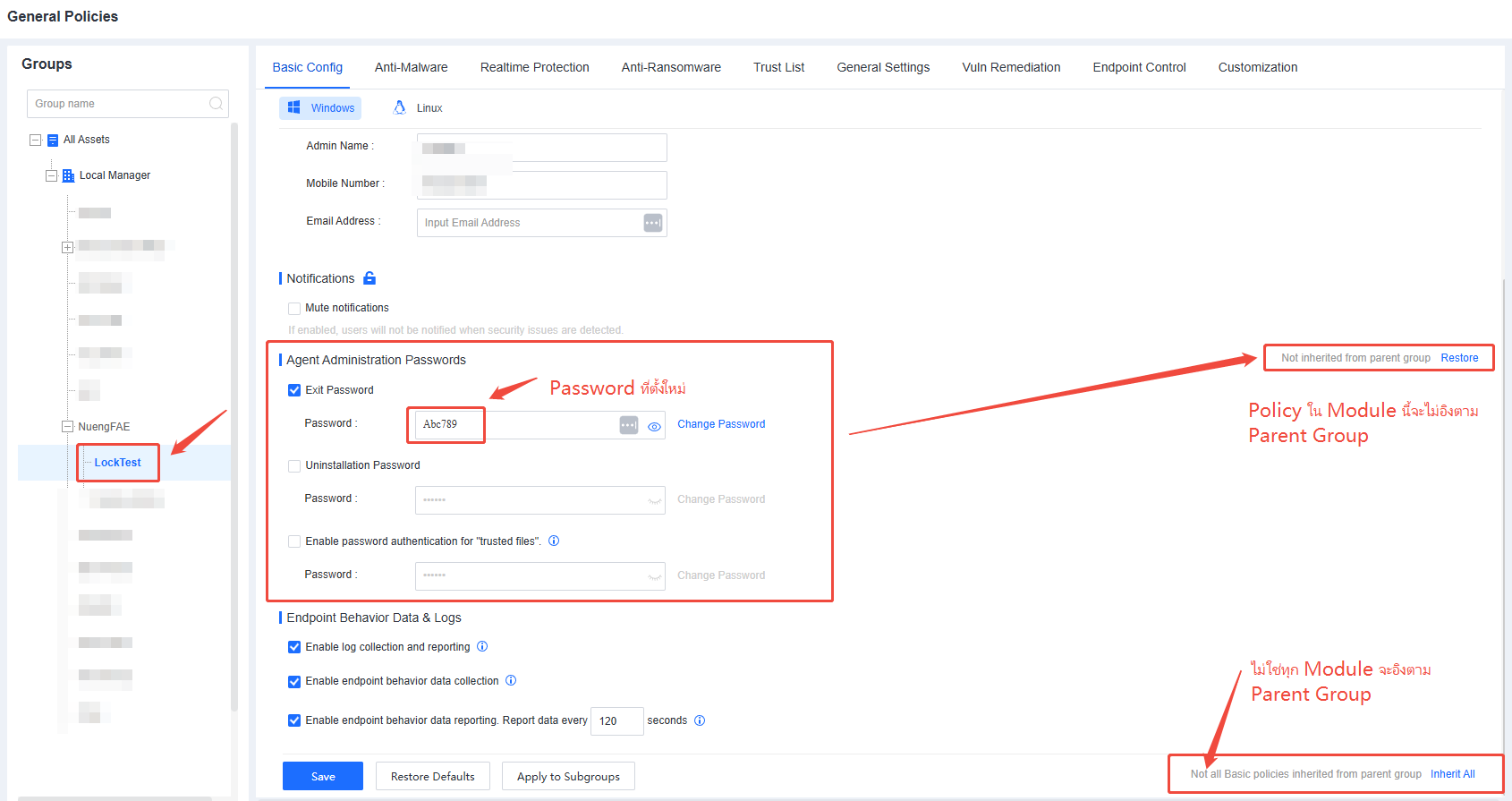This screenshot has width=1512, height=801.
Task: Click info icon after reporting seconds field
Action: (700, 720)
